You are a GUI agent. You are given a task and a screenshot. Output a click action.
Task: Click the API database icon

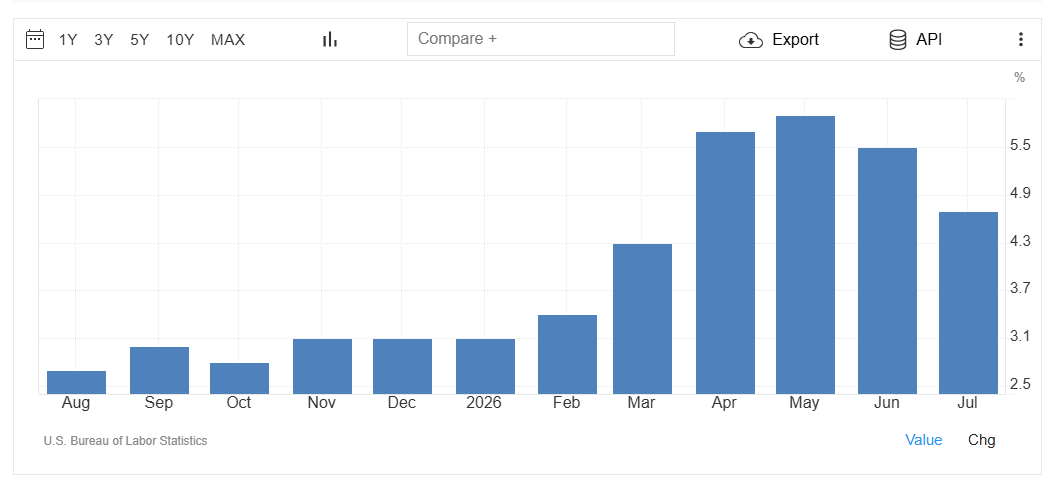pyautogui.click(x=898, y=40)
